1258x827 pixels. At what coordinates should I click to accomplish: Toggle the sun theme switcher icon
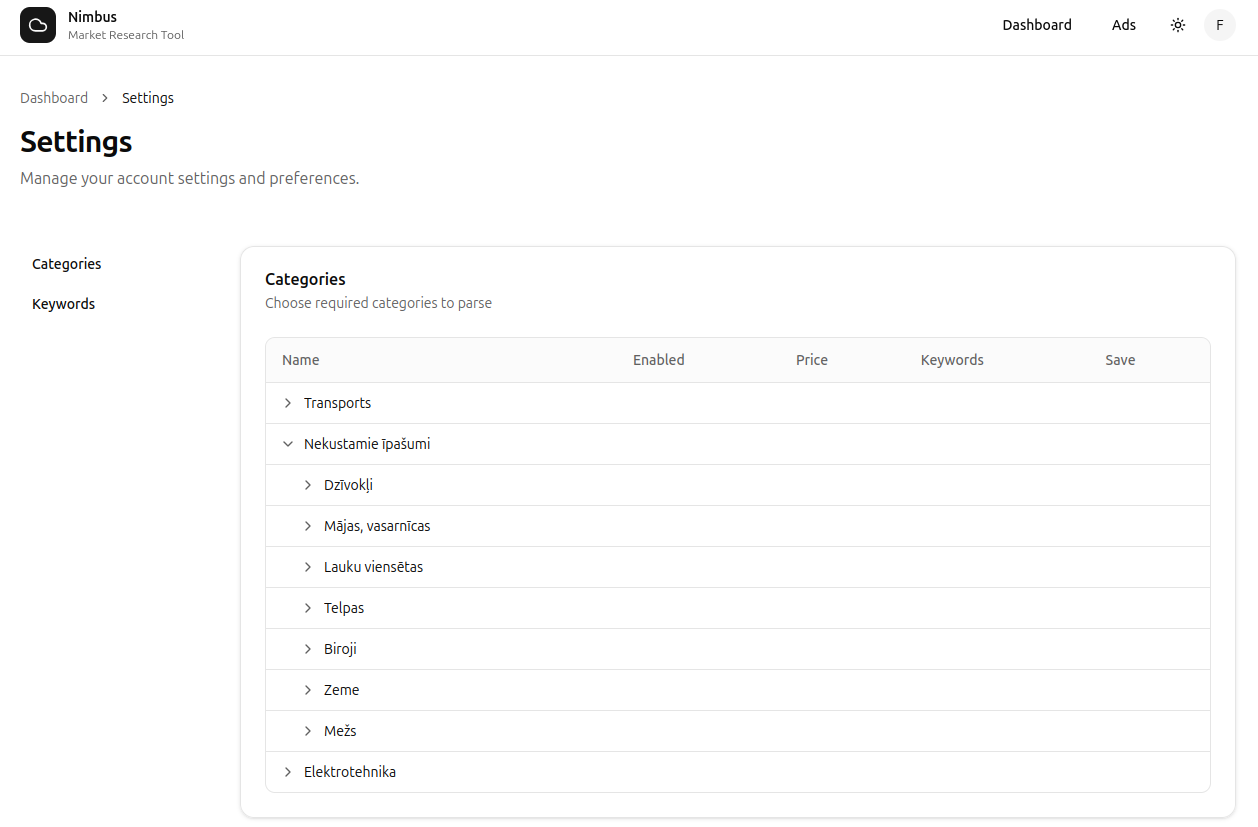point(1178,25)
